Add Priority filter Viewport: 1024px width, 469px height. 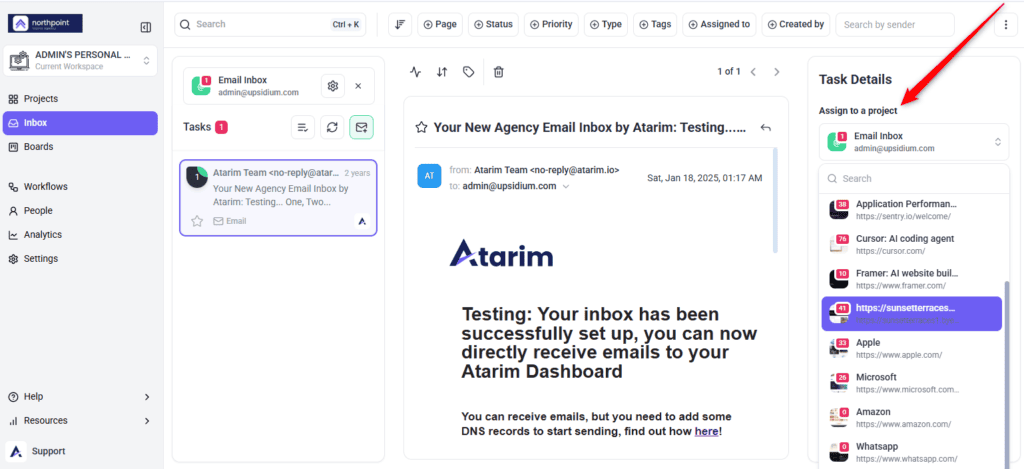[x=551, y=25]
